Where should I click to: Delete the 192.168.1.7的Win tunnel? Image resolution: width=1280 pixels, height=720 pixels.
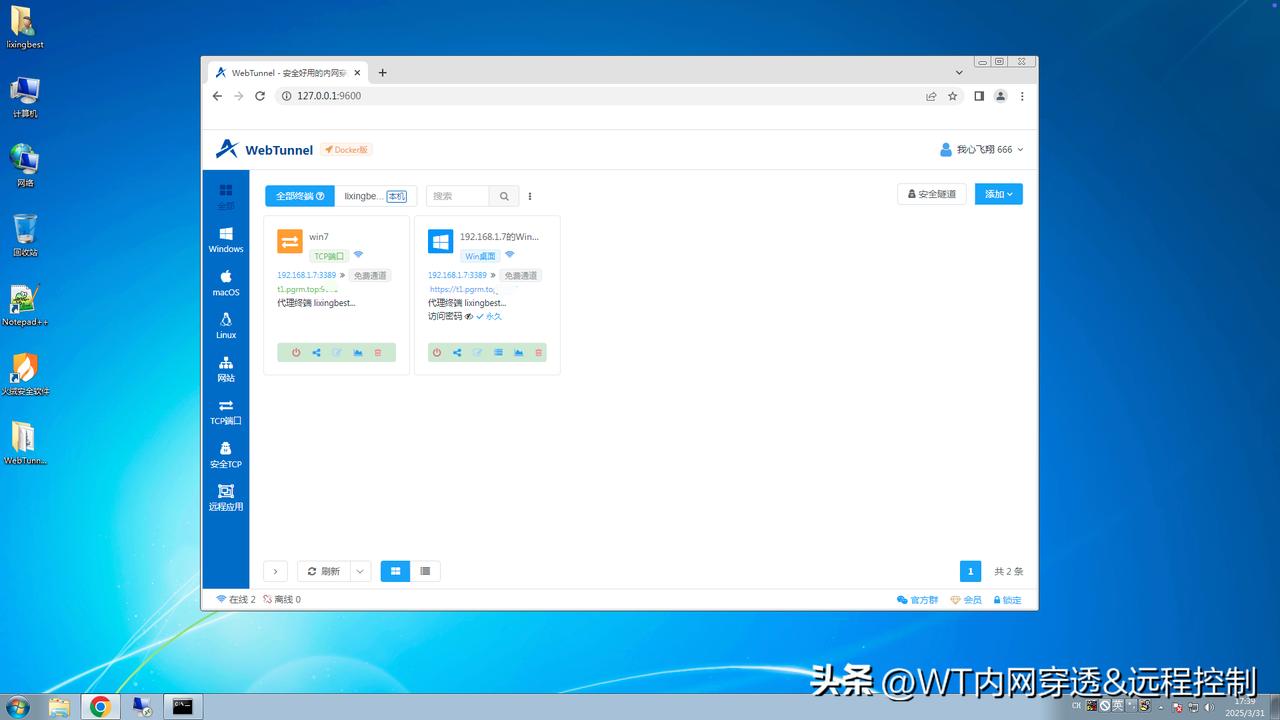[539, 352]
